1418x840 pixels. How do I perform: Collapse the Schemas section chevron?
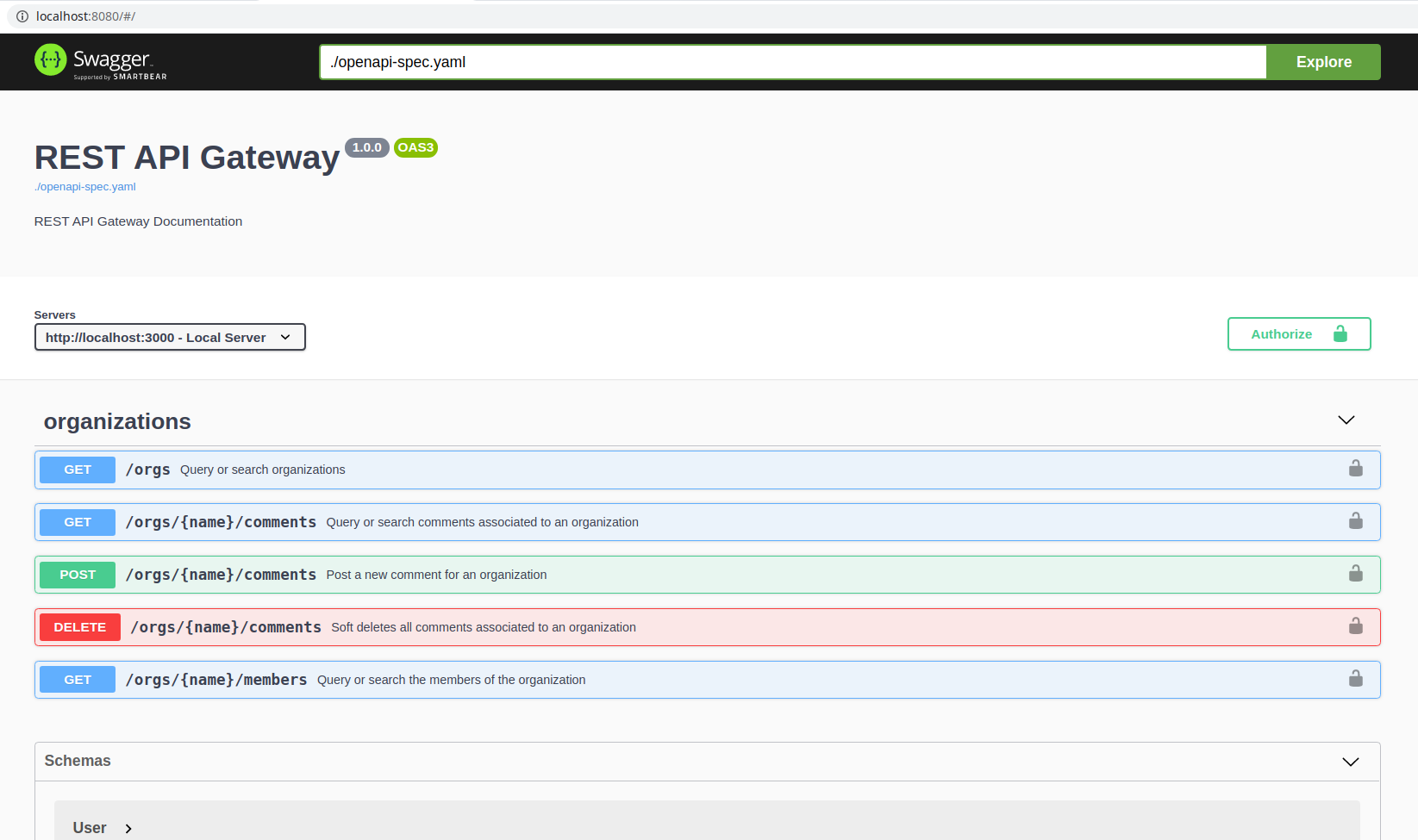(1351, 762)
